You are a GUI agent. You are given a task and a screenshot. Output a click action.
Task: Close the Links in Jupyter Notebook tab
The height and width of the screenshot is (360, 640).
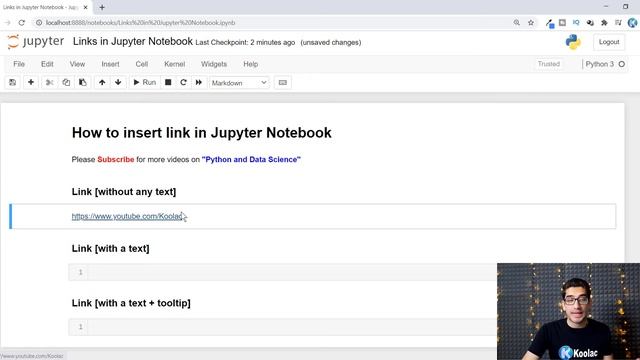coord(86,7)
